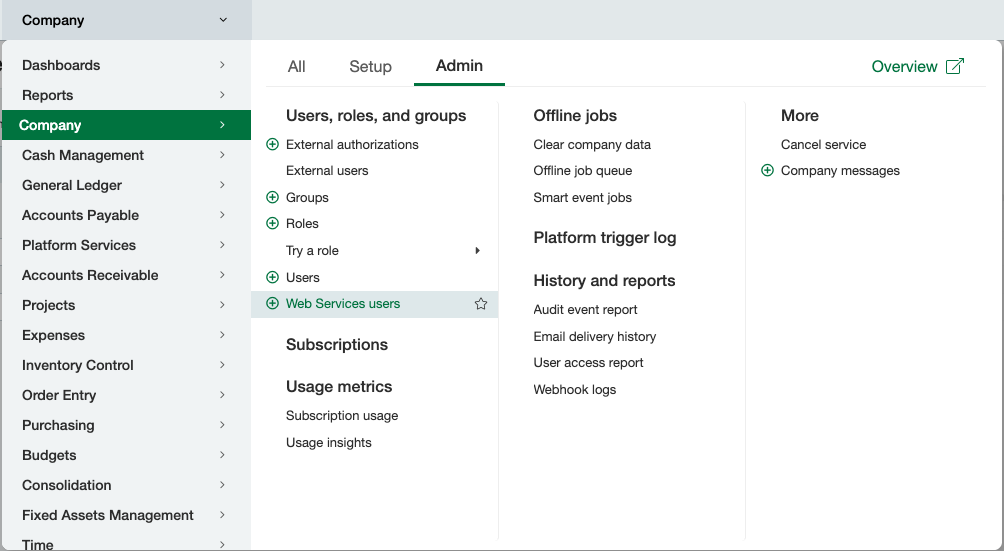This screenshot has width=1004, height=551.
Task: Expand Accounts Receivable chevron
Action: click(x=222, y=275)
